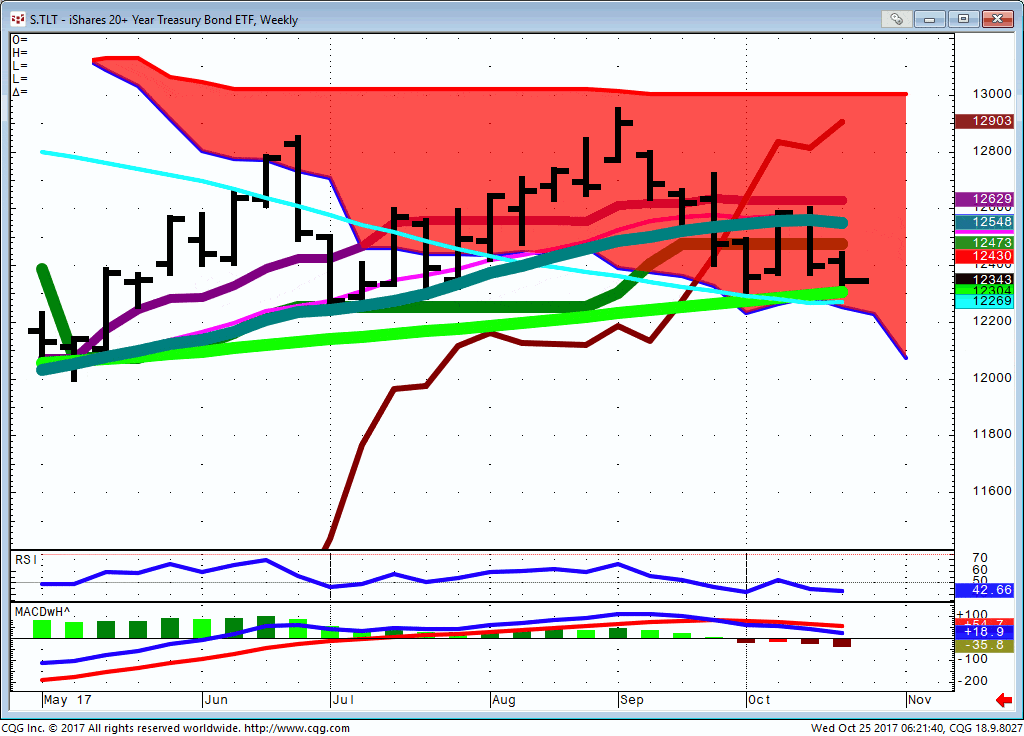
Task: Click the O= open value field
Action: [x=20, y=40]
